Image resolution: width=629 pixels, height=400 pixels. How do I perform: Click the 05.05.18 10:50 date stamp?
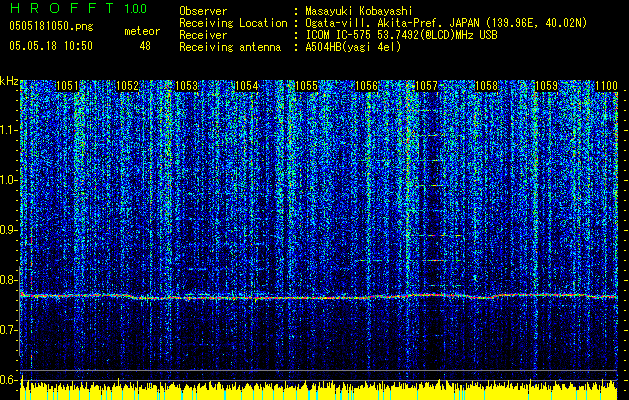[51, 46]
